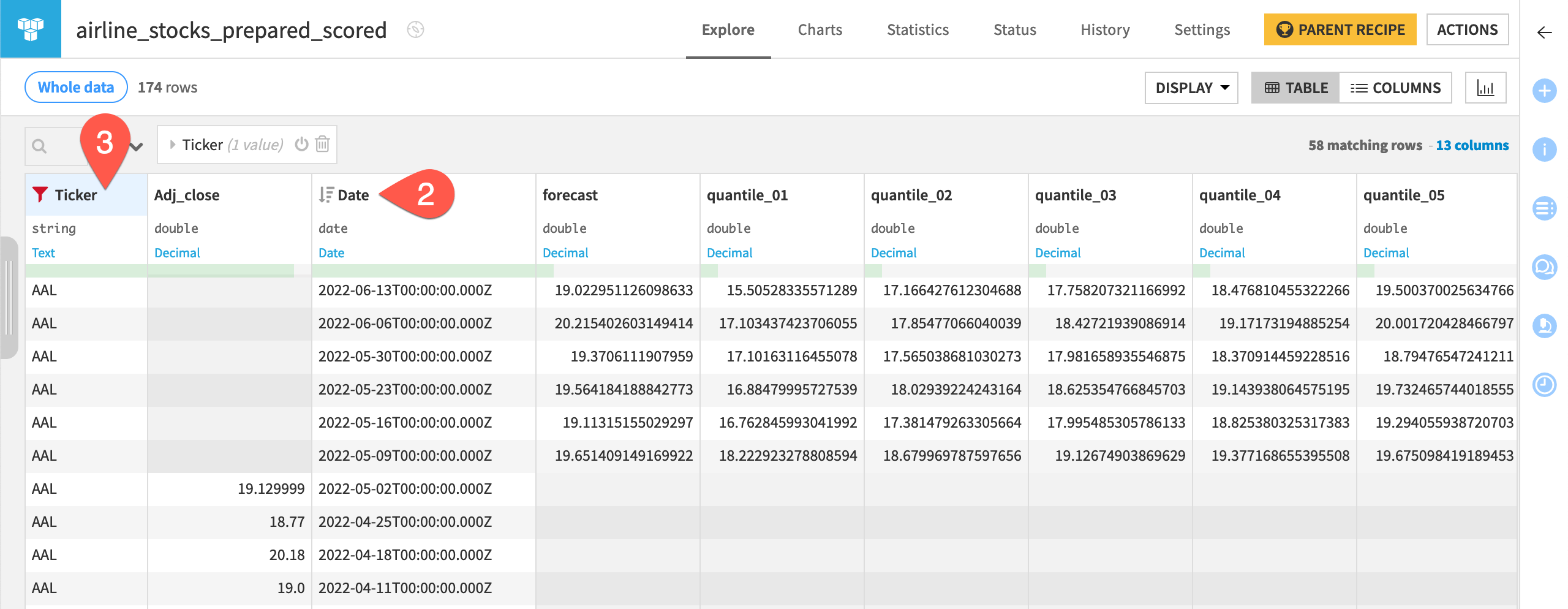This screenshot has height=609, width=1568.
Task: Click the trophy icon in PARENT RECIPE
Action: pyautogui.click(x=1284, y=29)
